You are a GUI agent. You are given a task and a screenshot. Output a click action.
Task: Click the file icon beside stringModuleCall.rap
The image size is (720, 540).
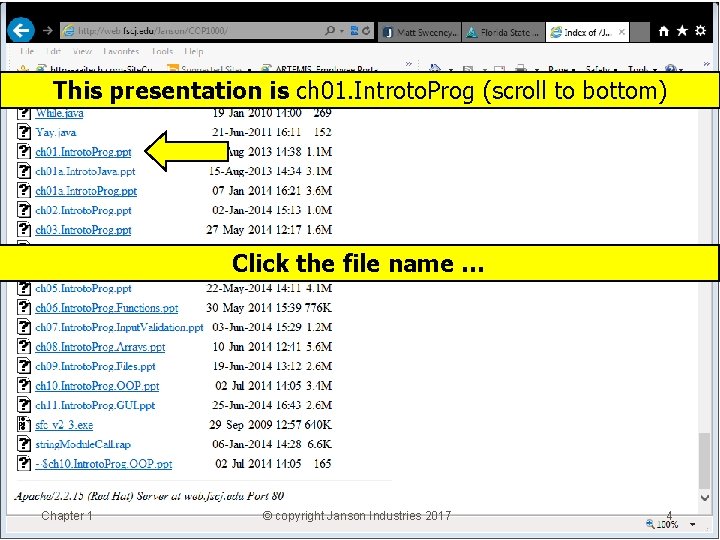pos(23,444)
